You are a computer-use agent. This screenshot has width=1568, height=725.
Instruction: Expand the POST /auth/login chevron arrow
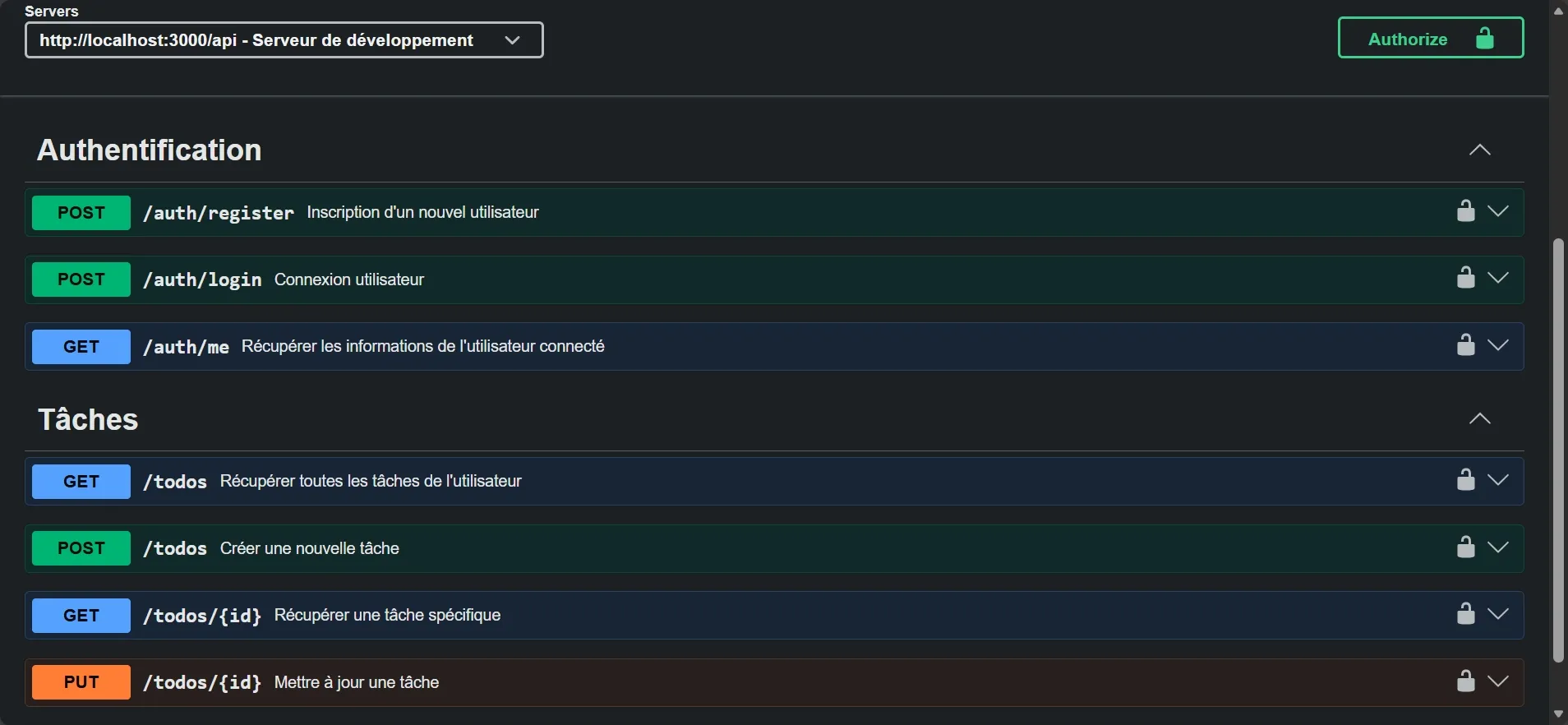tap(1498, 278)
